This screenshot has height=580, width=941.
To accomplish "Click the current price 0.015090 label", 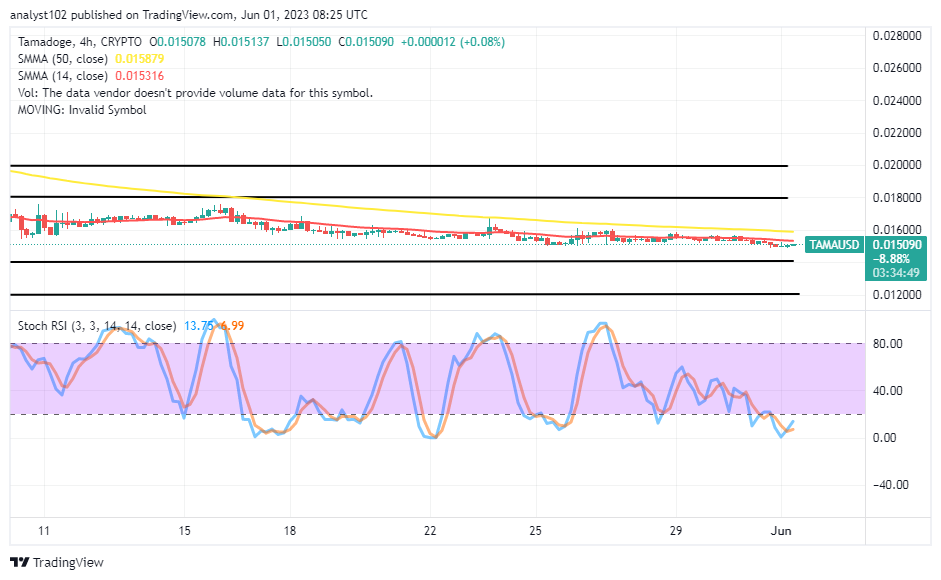I will [897, 244].
